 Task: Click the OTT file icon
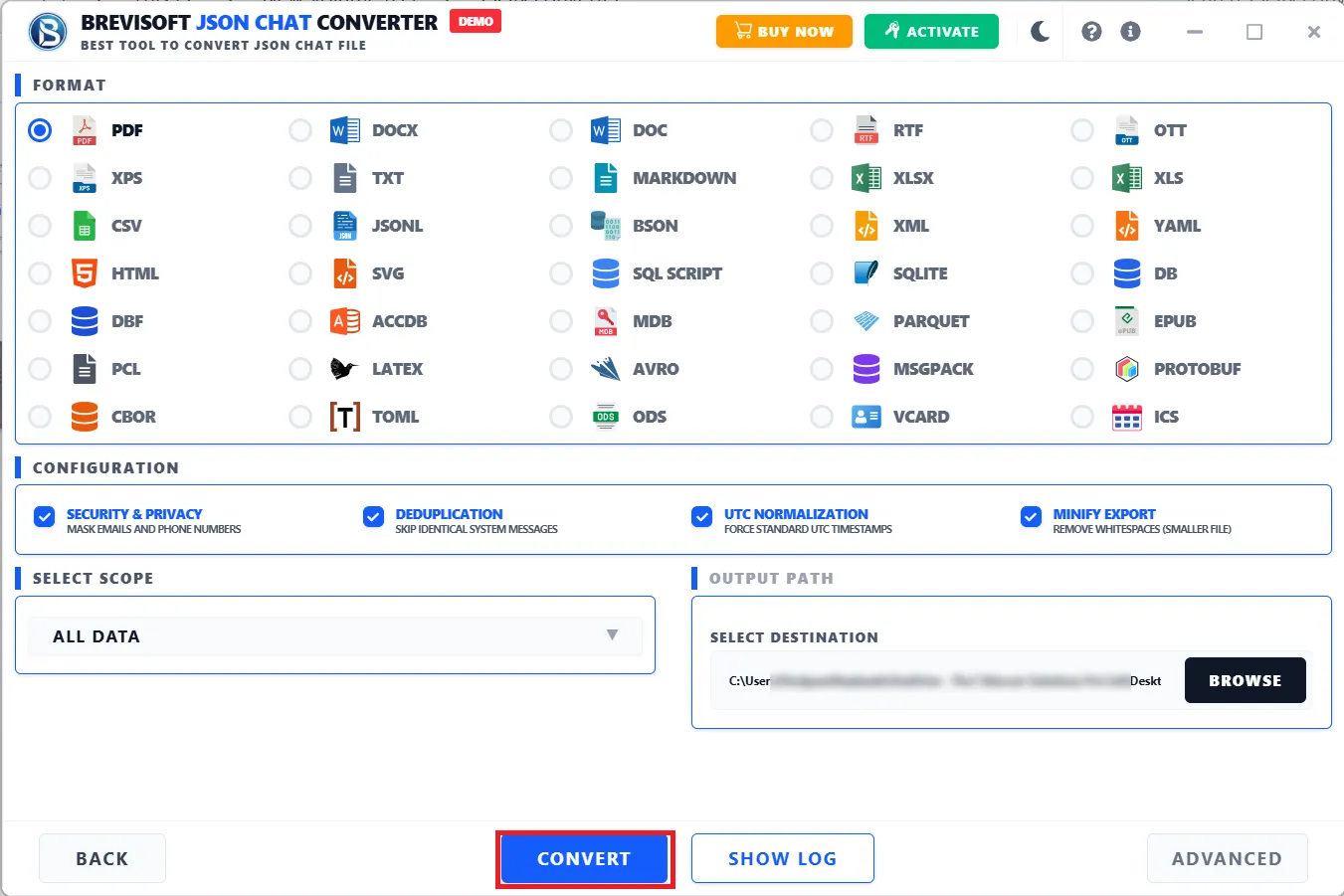(x=1127, y=130)
